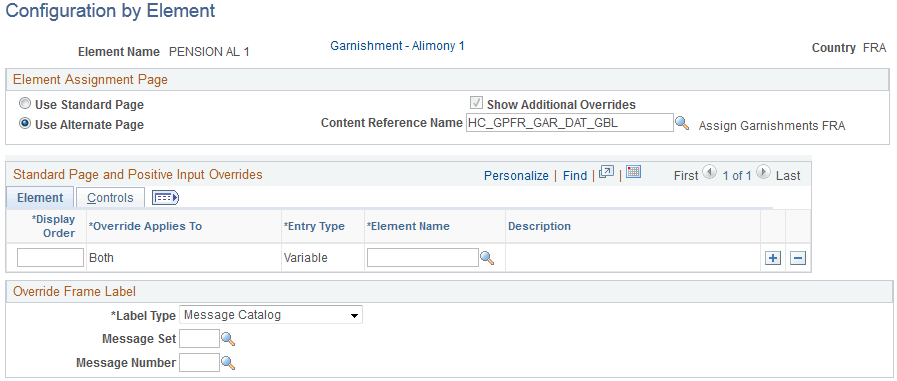Click the '1 of 1' row counter
This screenshot has height=381, width=897.
[737, 176]
